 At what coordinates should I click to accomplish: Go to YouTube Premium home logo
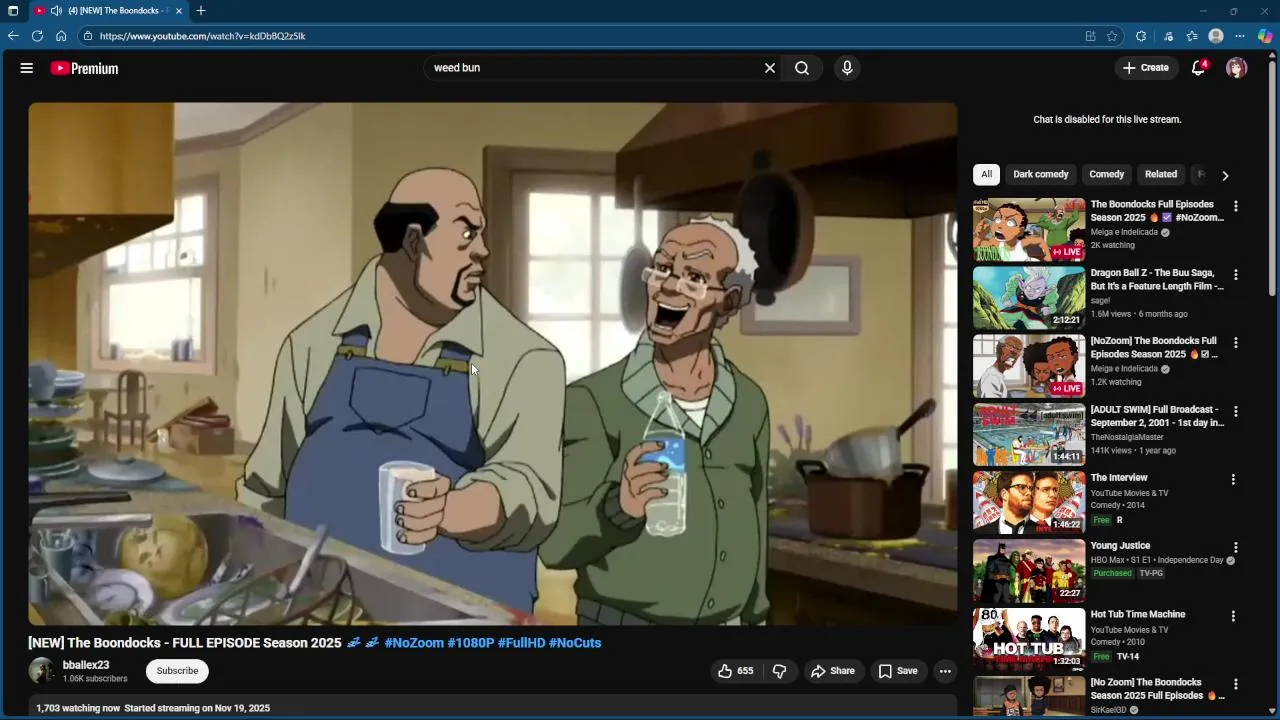84,68
